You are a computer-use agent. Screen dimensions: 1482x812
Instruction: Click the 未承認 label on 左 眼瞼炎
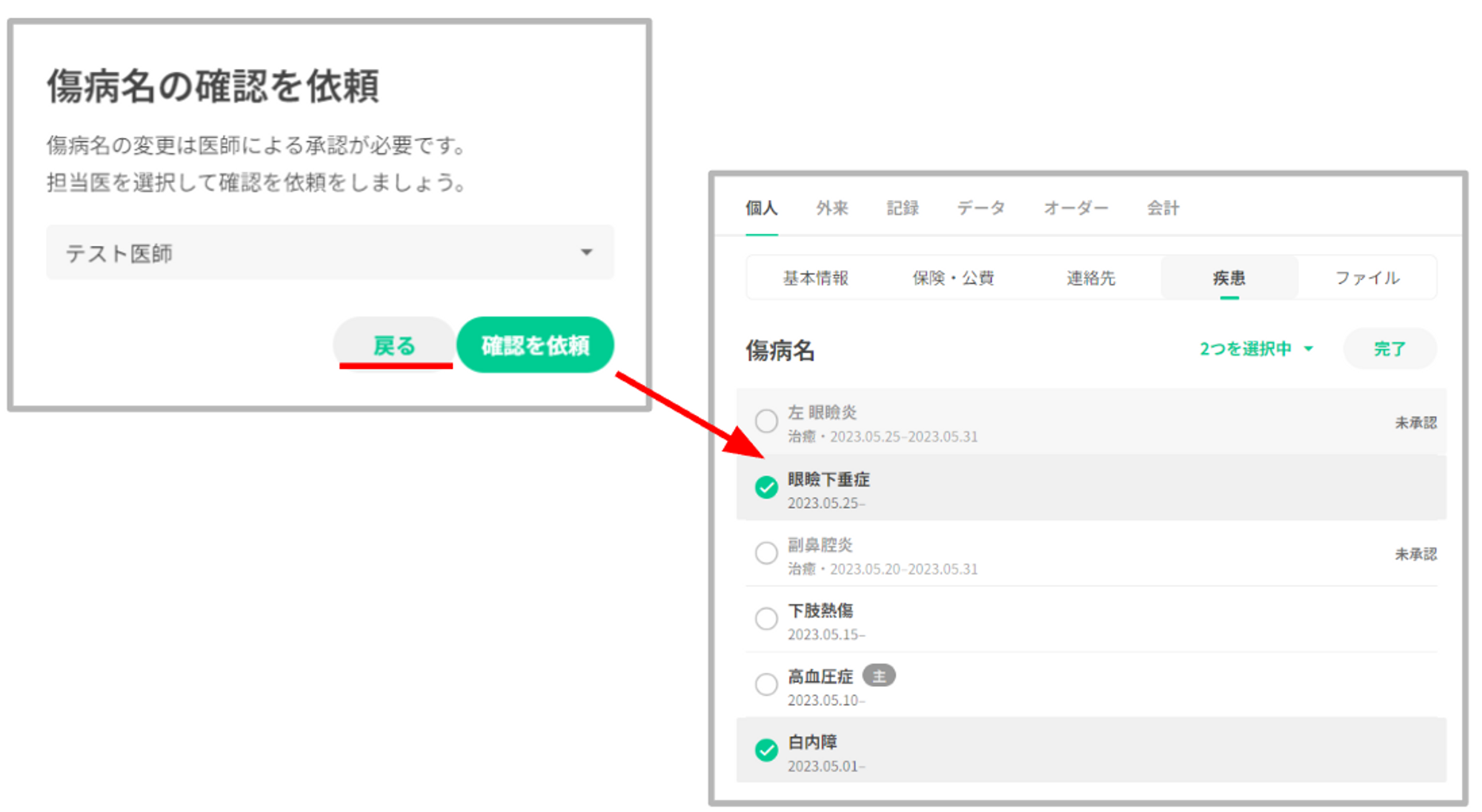1415,422
